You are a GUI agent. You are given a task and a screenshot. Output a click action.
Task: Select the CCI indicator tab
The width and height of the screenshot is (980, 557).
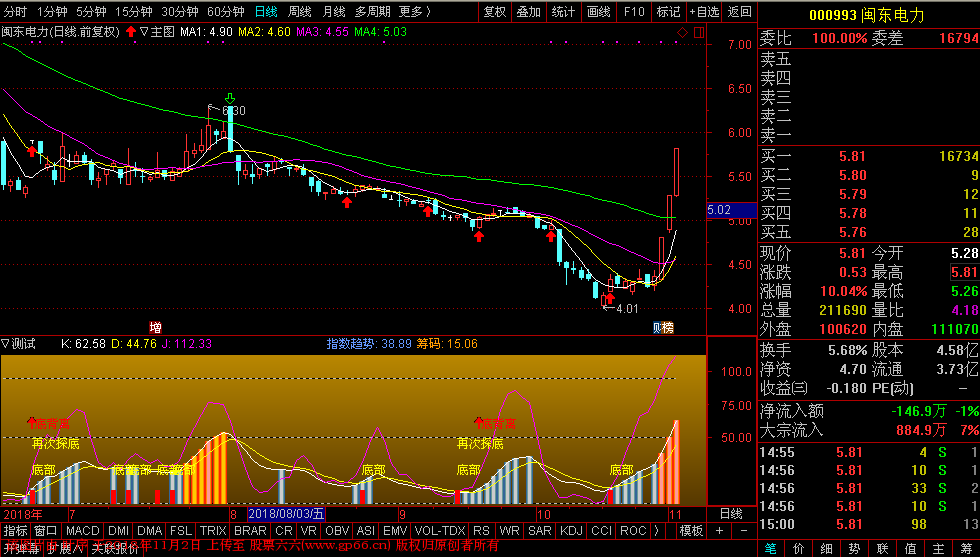(602, 531)
